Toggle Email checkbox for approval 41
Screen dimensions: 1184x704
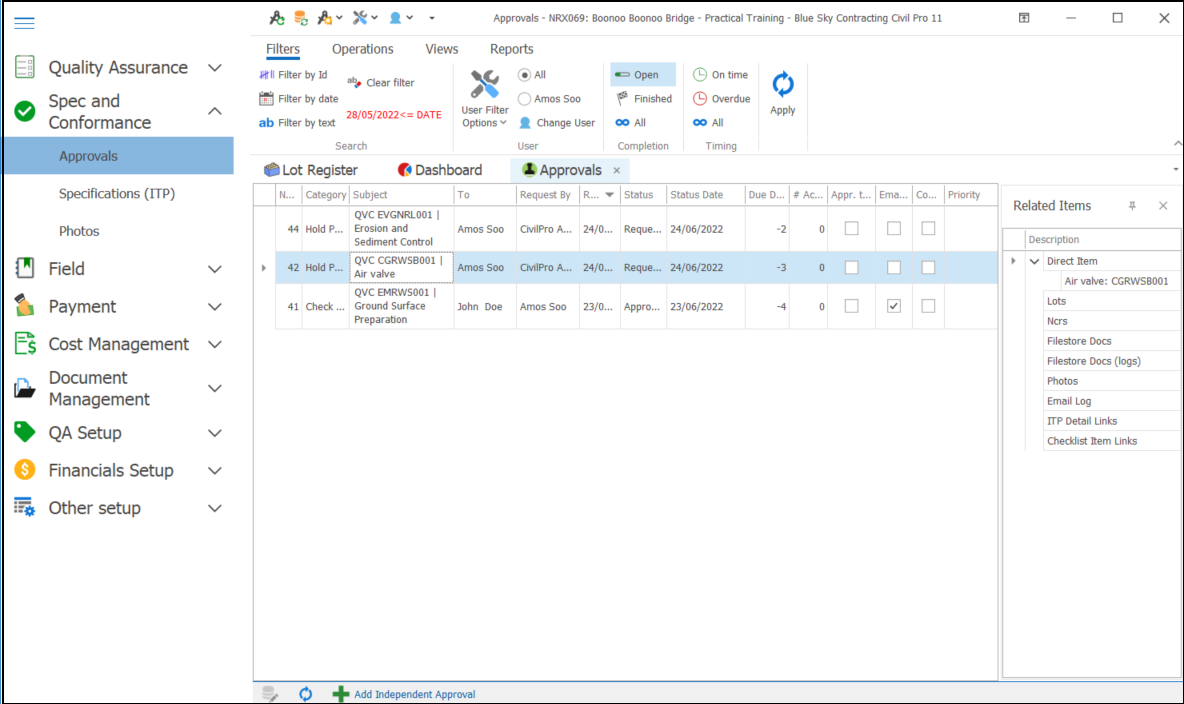(x=894, y=307)
